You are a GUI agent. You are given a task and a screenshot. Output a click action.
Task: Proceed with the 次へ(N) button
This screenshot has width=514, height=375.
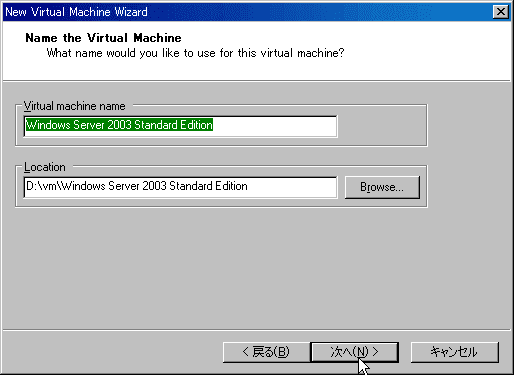[x=354, y=352]
